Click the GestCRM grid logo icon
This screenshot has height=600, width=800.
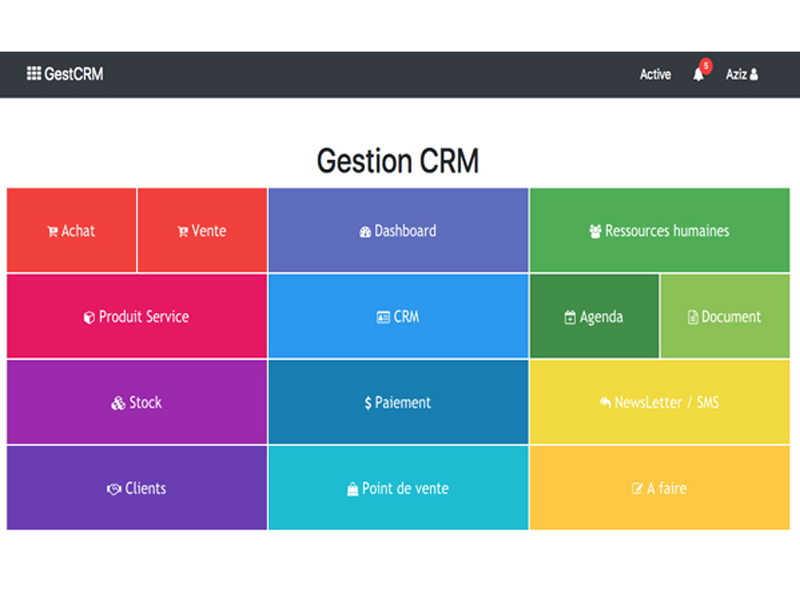coord(34,74)
